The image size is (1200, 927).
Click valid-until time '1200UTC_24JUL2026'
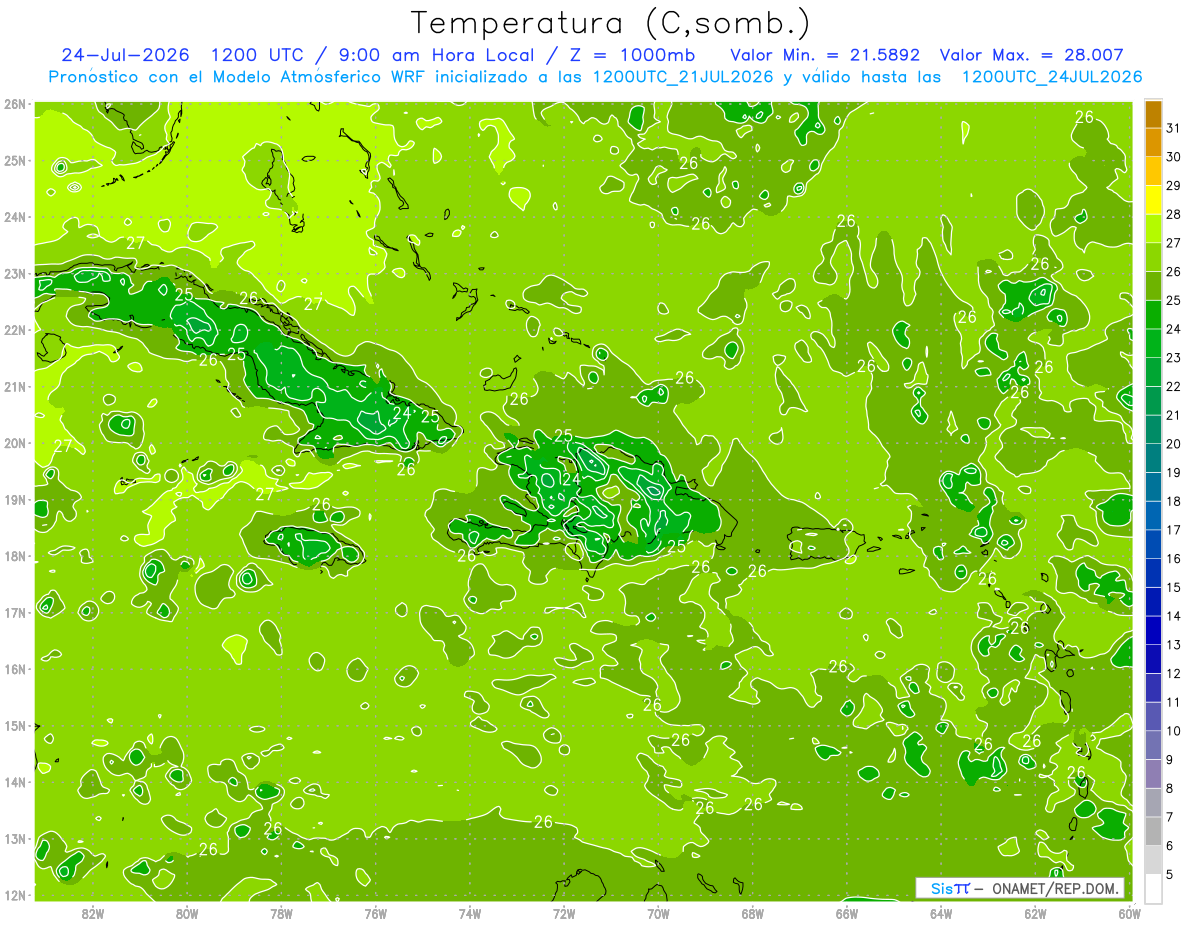point(1052,77)
